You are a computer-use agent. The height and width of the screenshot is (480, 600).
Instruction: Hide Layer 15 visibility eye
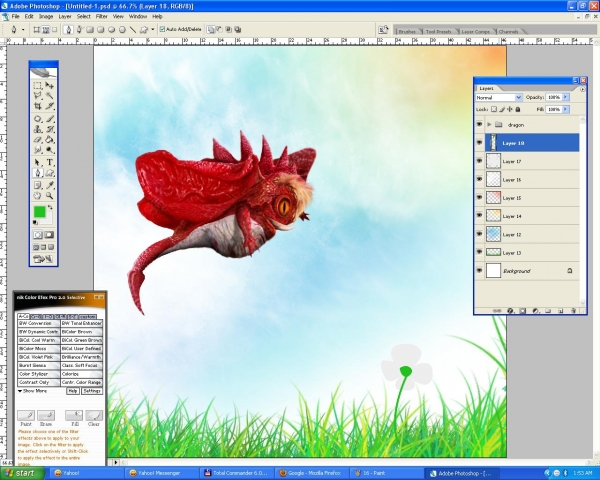(x=479, y=198)
